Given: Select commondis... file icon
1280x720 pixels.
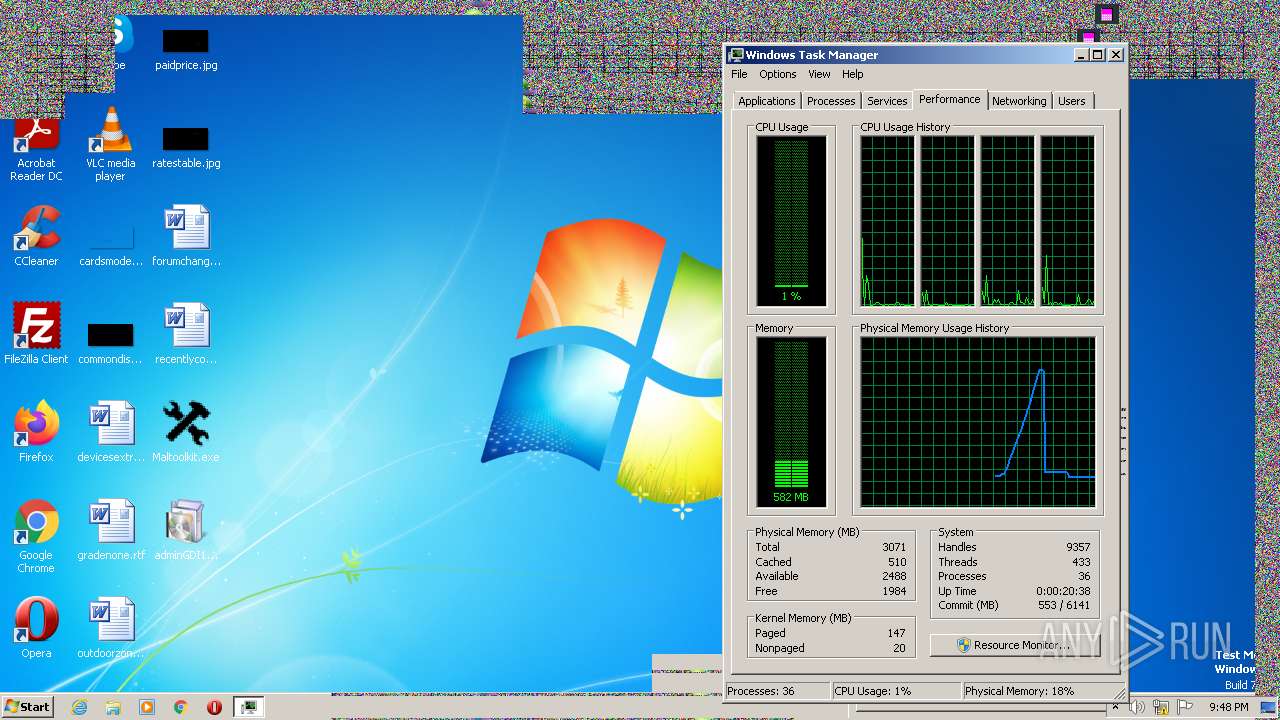Looking at the screenshot, I should click(110, 344).
